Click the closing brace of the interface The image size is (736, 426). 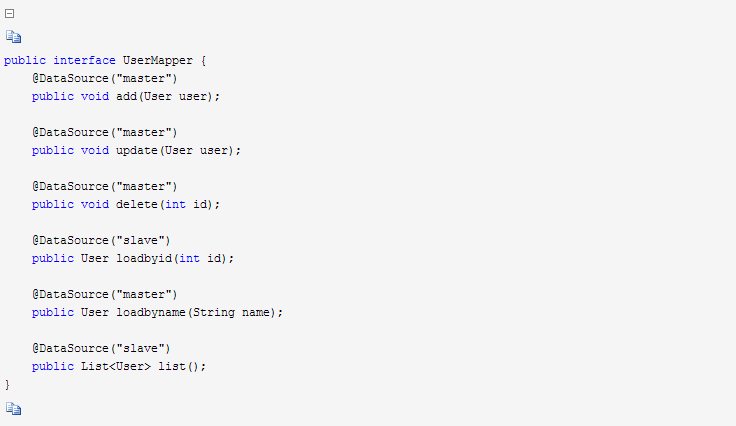tap(7, 385)
